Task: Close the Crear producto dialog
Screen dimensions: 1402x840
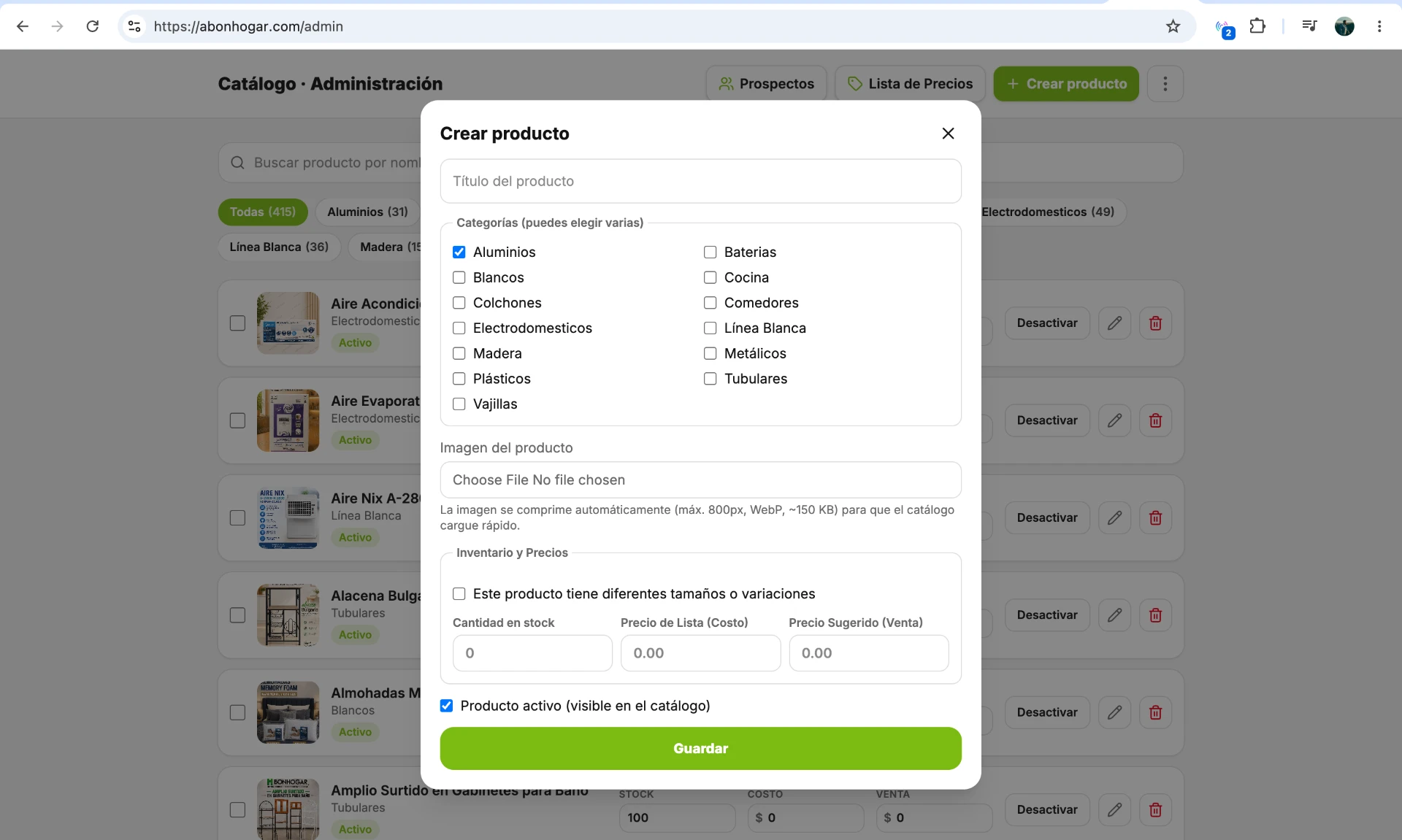Action: click(x=948, y=134)
